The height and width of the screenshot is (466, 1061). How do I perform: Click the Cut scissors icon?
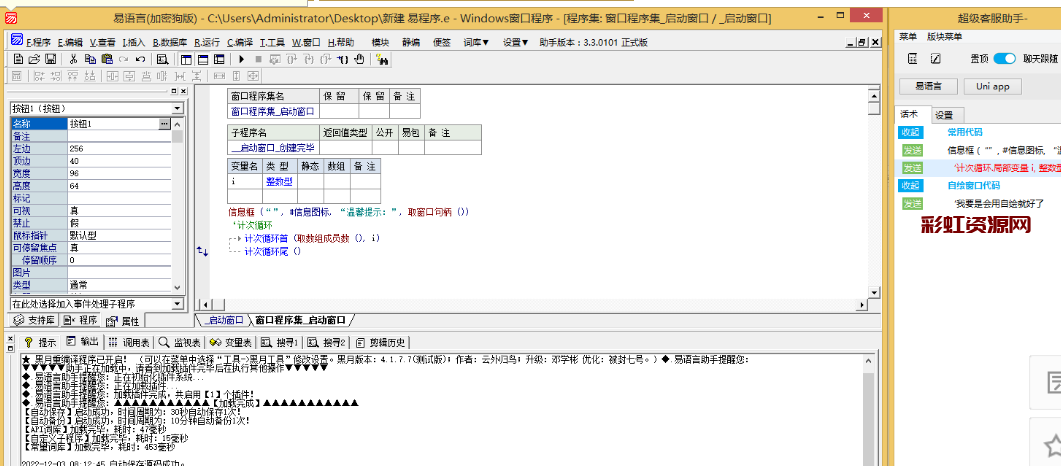(73, 59)
